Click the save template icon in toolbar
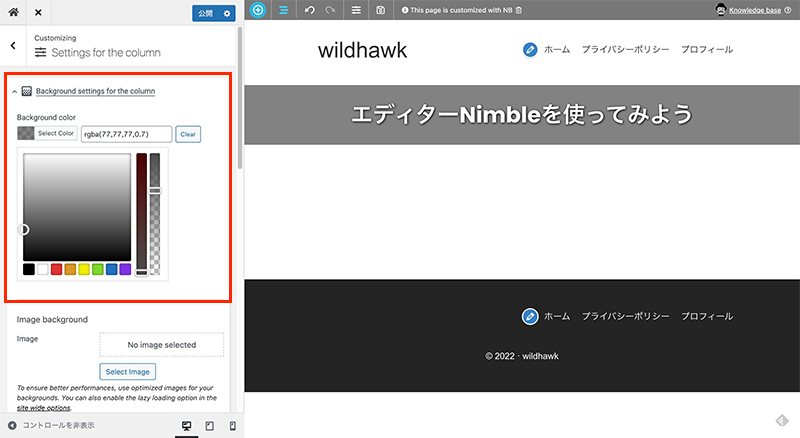 (381, 10)
